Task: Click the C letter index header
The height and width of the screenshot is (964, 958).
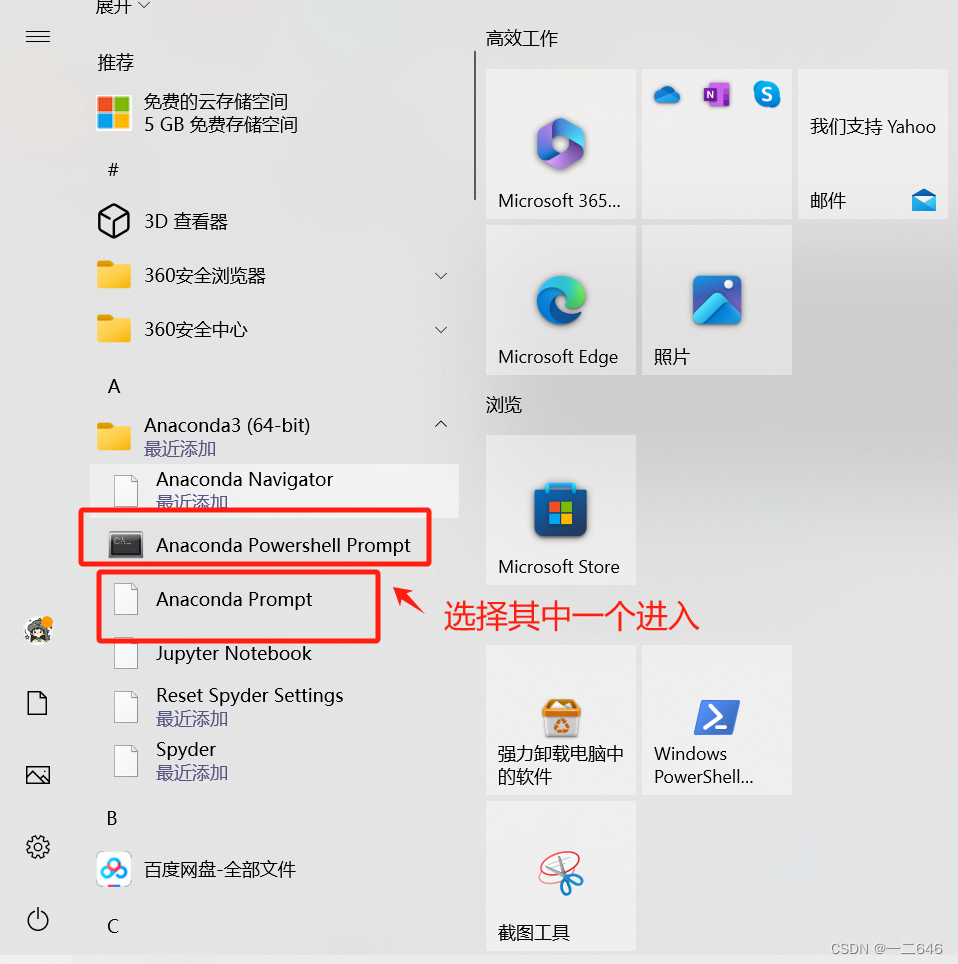Action: click(x=113, y=926)
